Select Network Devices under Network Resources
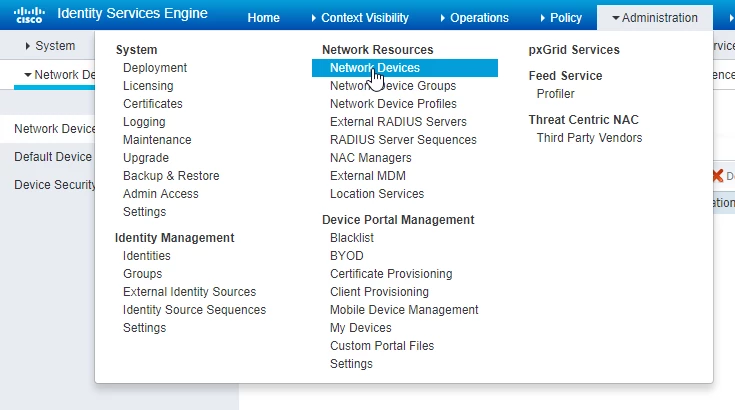735x410 pixels. point(405,68)
